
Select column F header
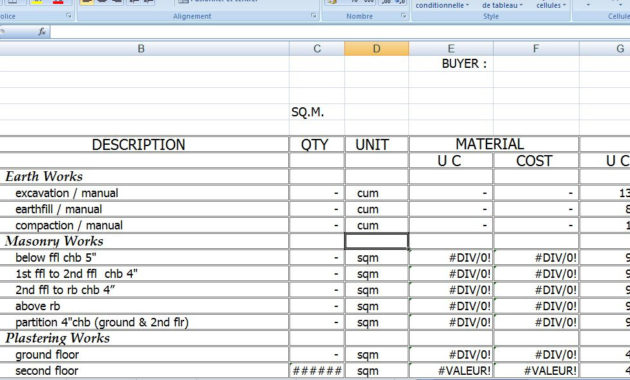click(x=536, y=49)
